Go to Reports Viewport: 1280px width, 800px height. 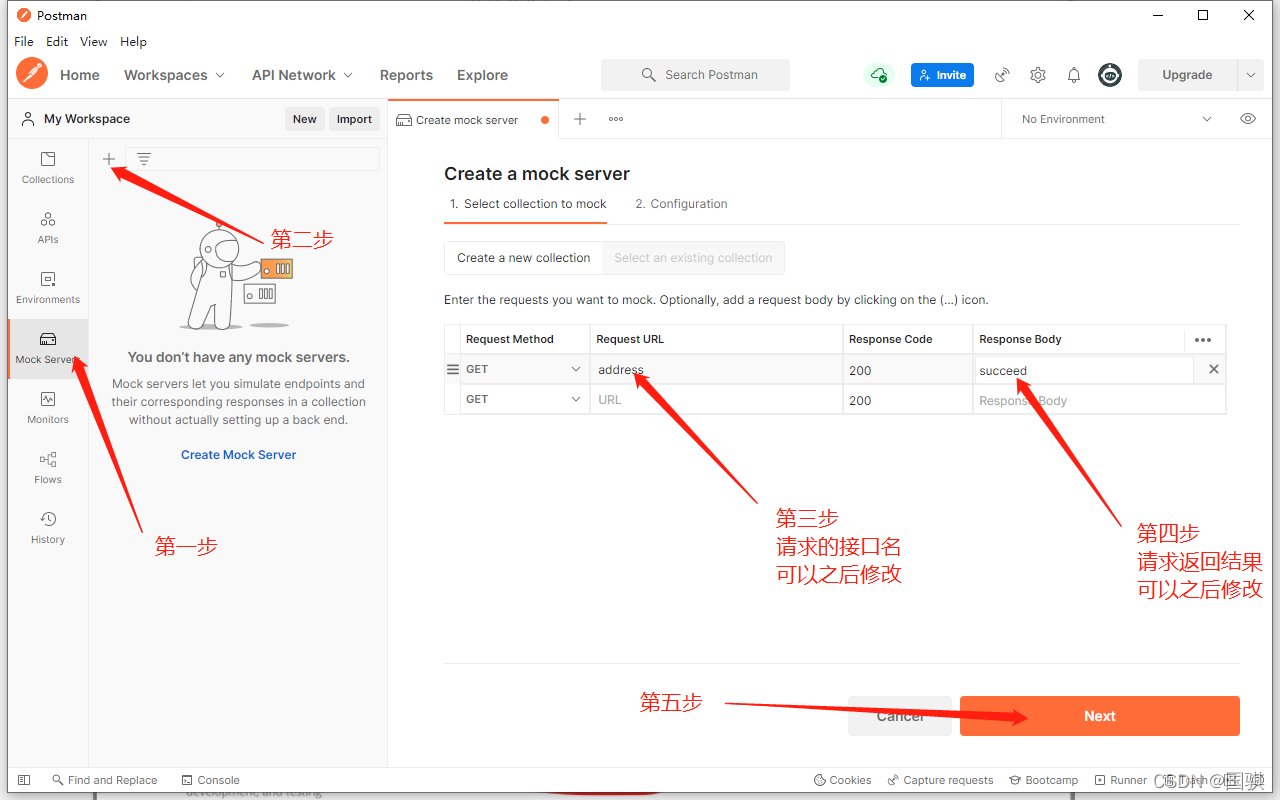[x=406, y=75]
